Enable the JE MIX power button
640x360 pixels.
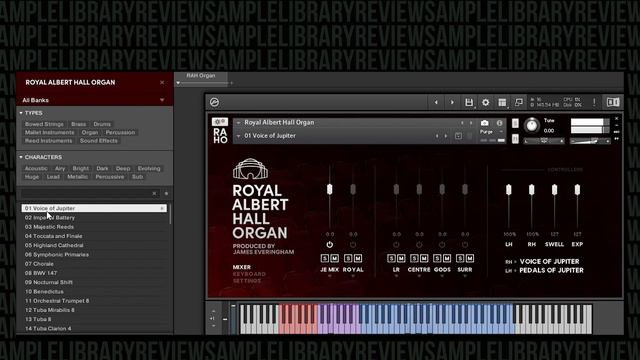tap(329, 244)
